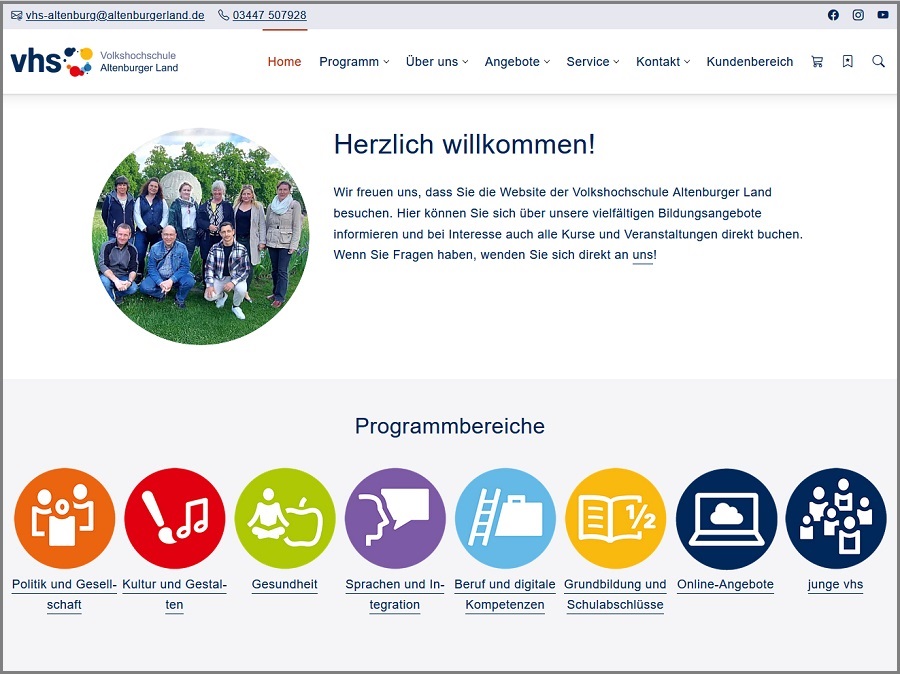Open the yellow Grundbildung book icon

pyautogui.click(x=615, y=519)
